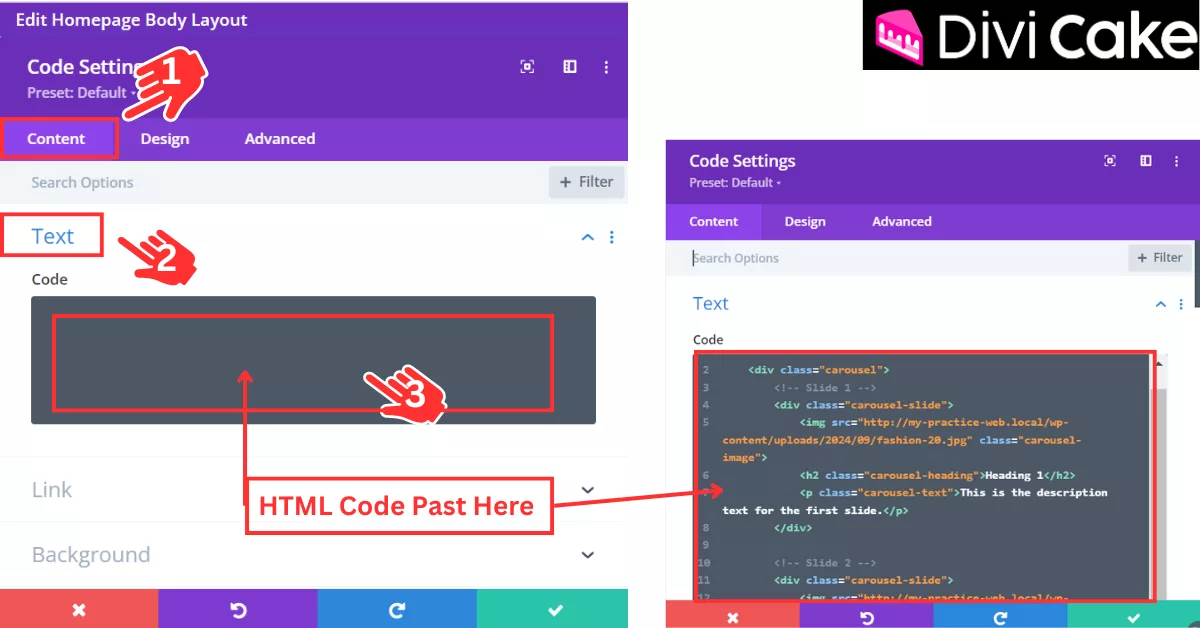
Task: Expand the Link section chevron
Action: coord(588,490)
